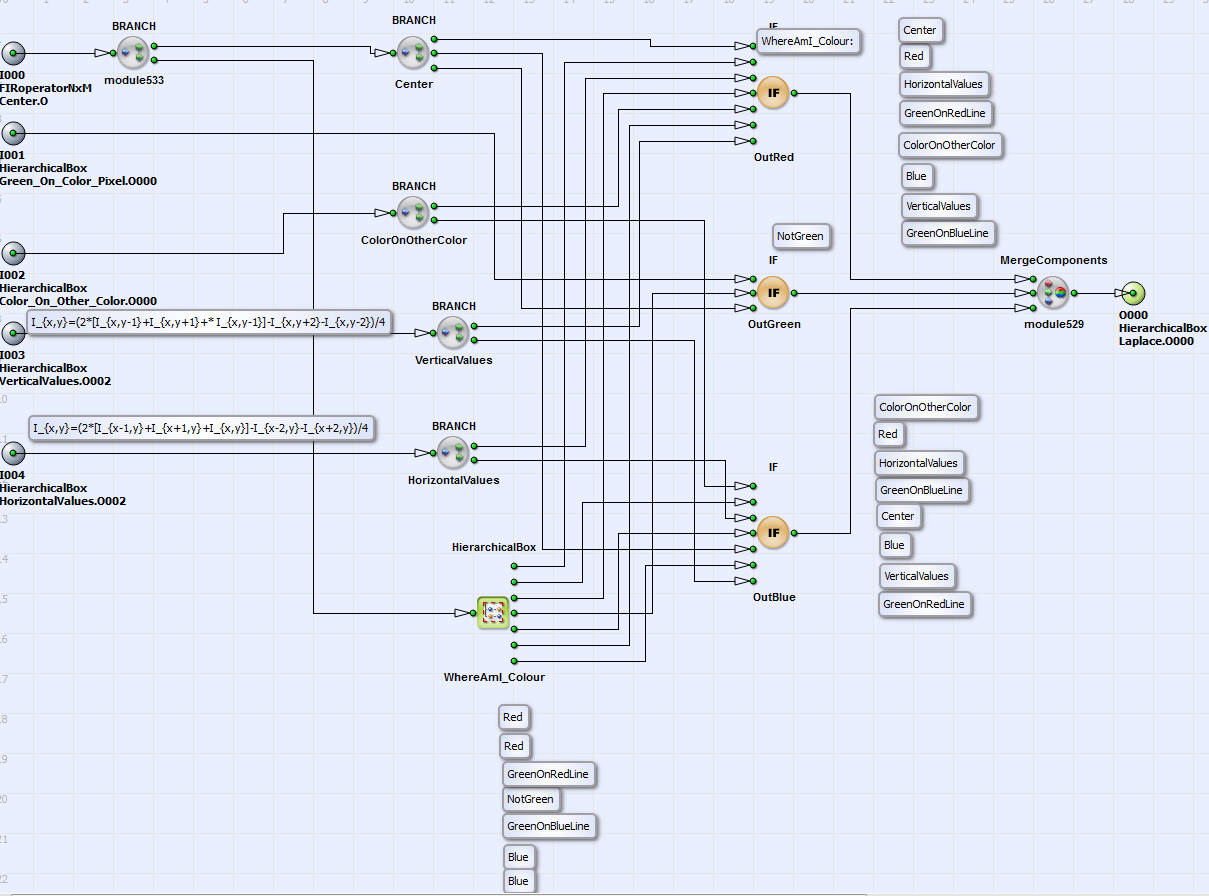This screenshot has height=896, width=1209.
Task: Click the 'HorizontalValues.0002' input label
Action: (x=63, y=501)
